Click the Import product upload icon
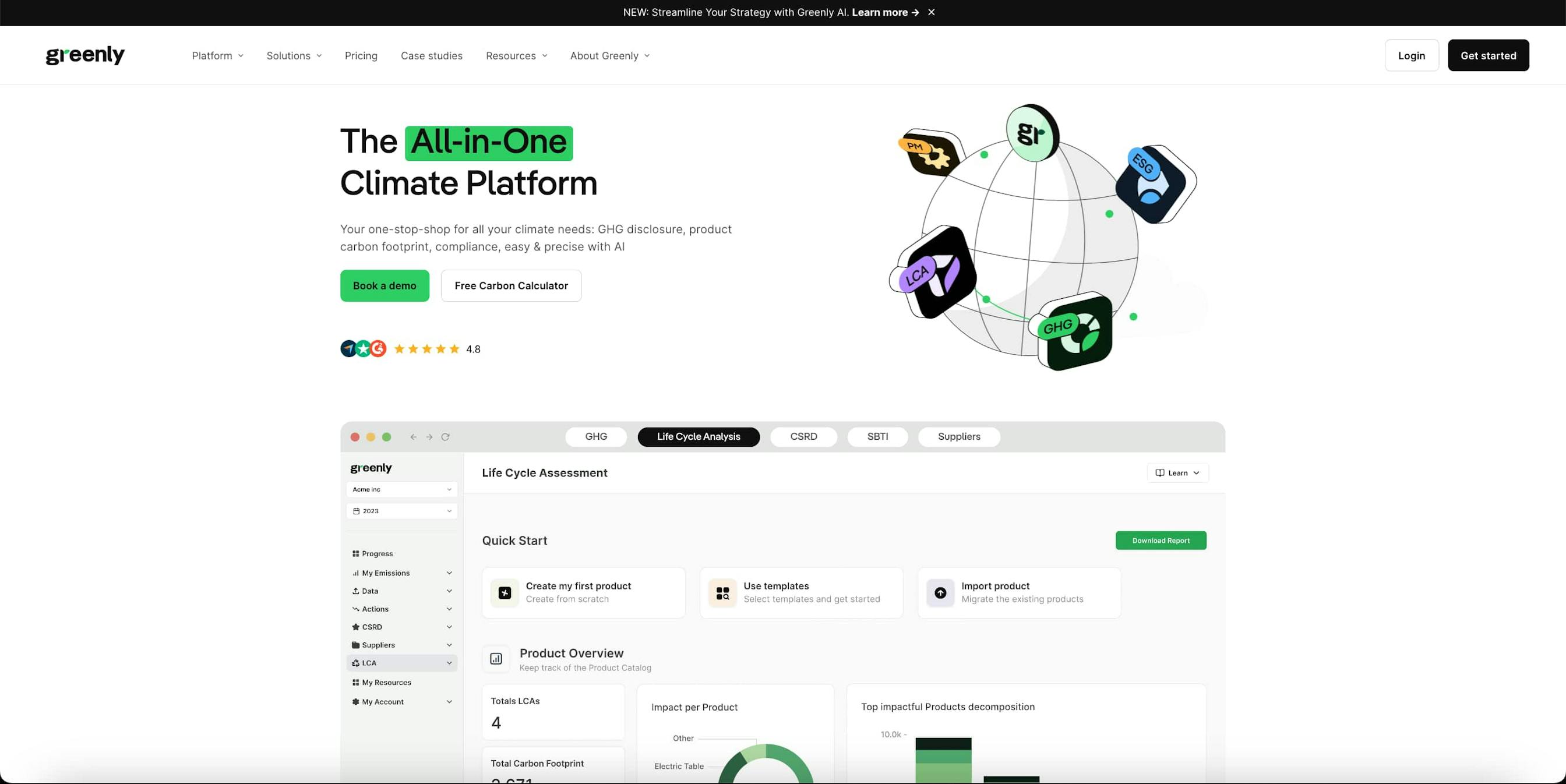 coord(940,592)
